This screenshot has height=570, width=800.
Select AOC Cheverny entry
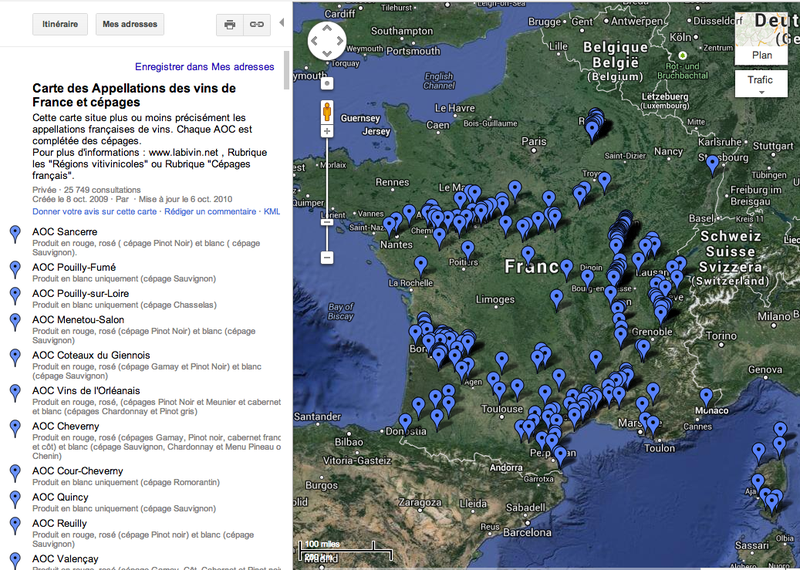[x=65, y=426]
